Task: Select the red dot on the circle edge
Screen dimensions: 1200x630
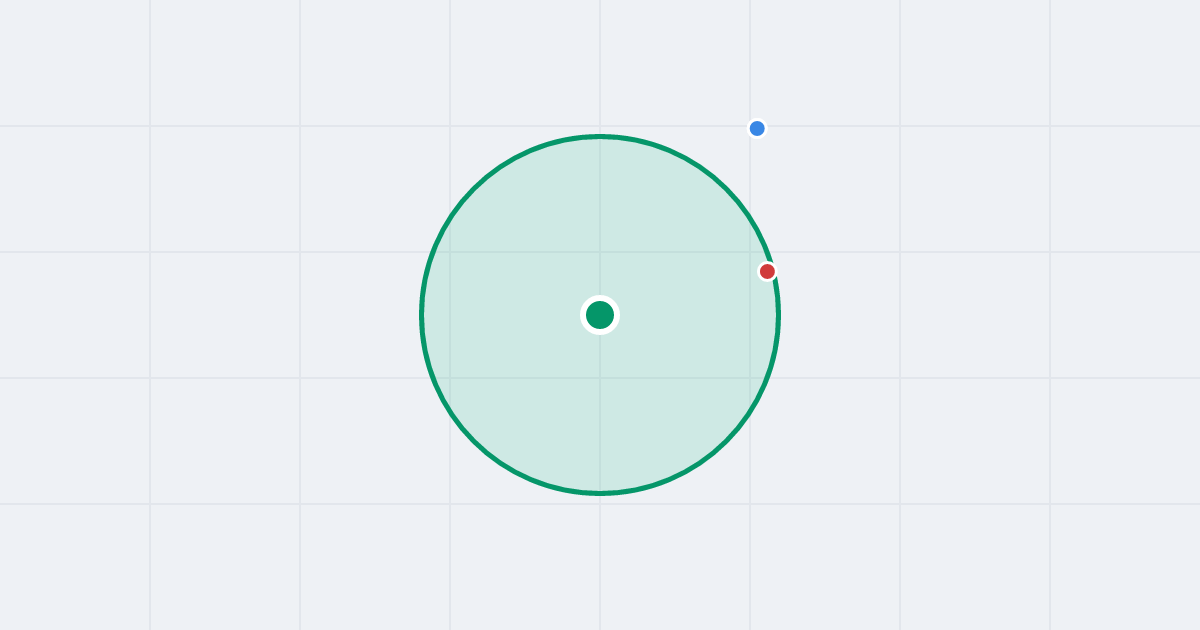Action: (x=767, y=271)
